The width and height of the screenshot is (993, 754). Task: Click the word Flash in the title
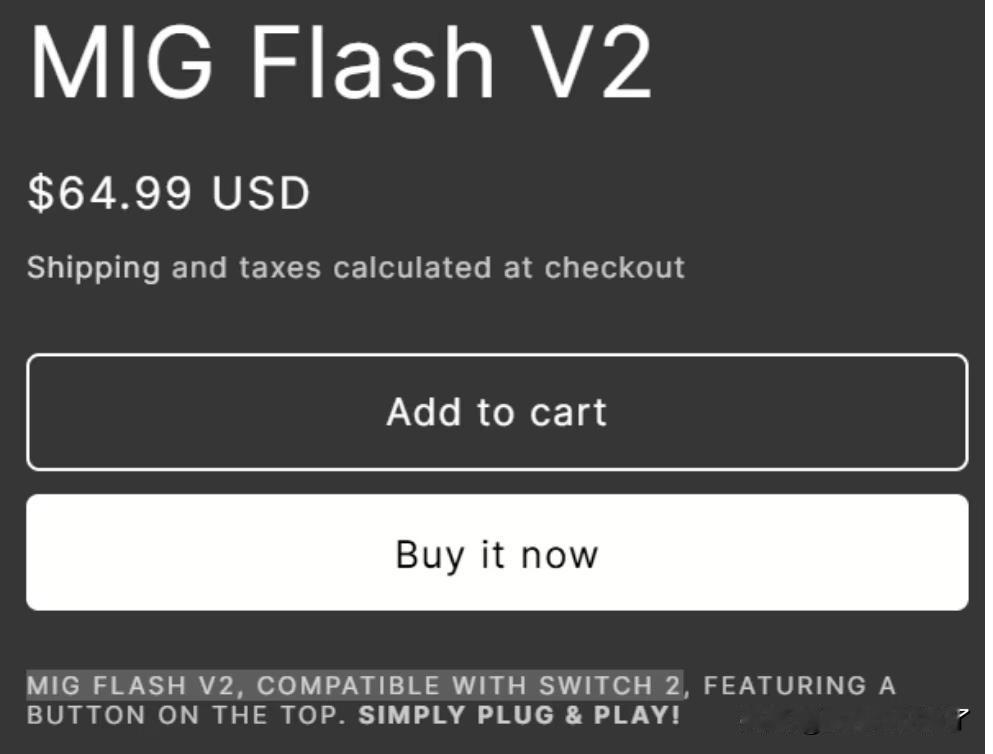tap(372, 62)
